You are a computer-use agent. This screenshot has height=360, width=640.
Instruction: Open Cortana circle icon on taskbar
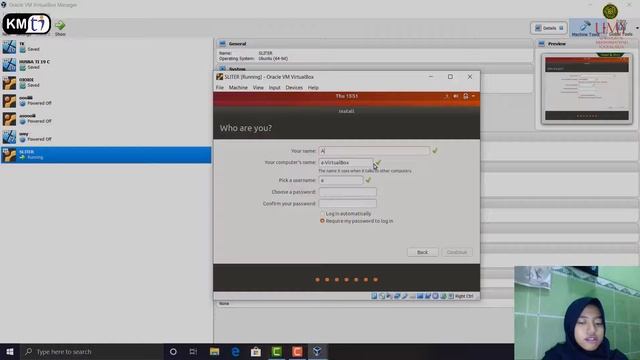pos(173,351)
